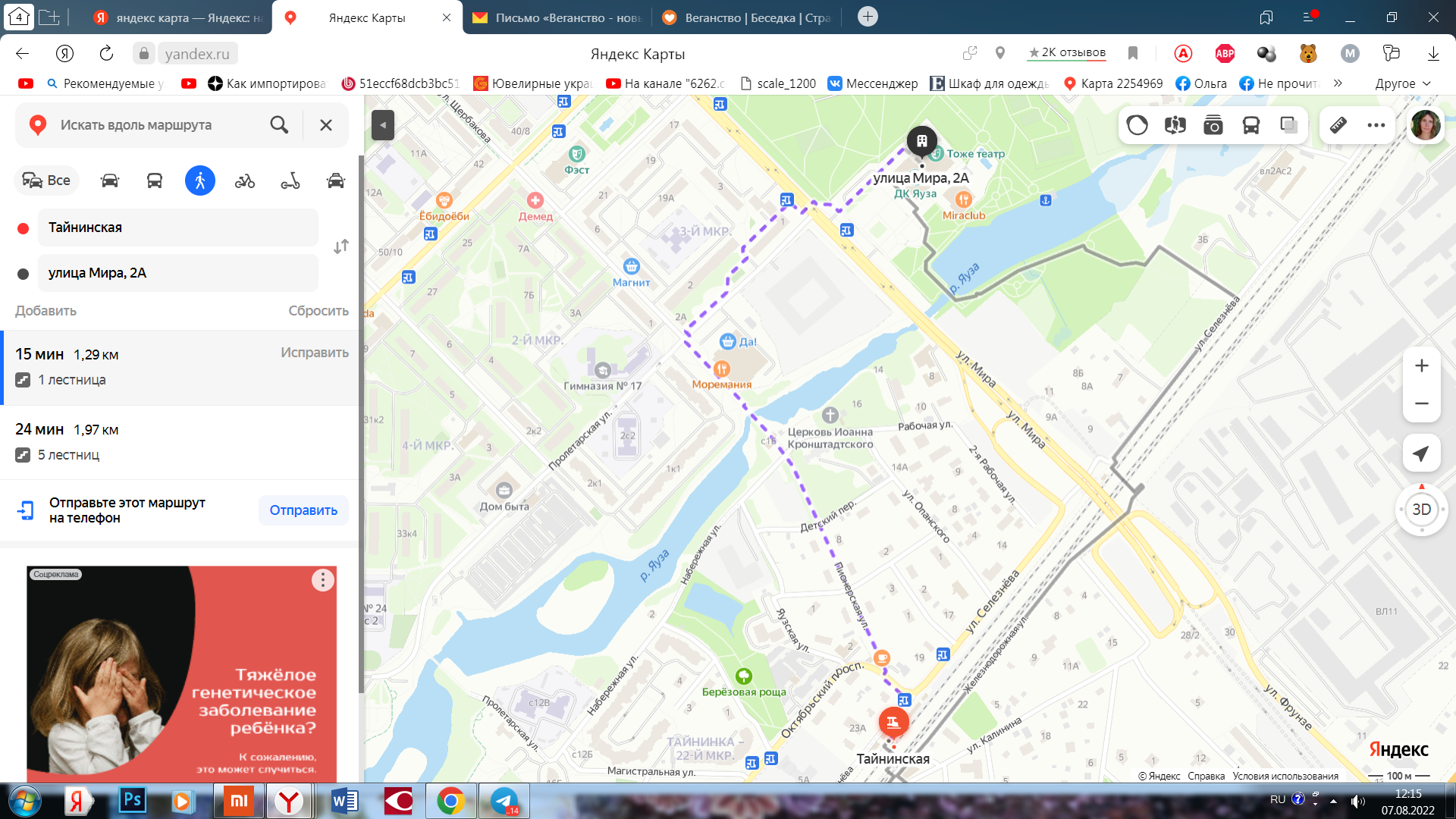The width and height of the screenshot is (1456, 819).
Task: Select the scooter route mode
Action: (x=290, y=180)
